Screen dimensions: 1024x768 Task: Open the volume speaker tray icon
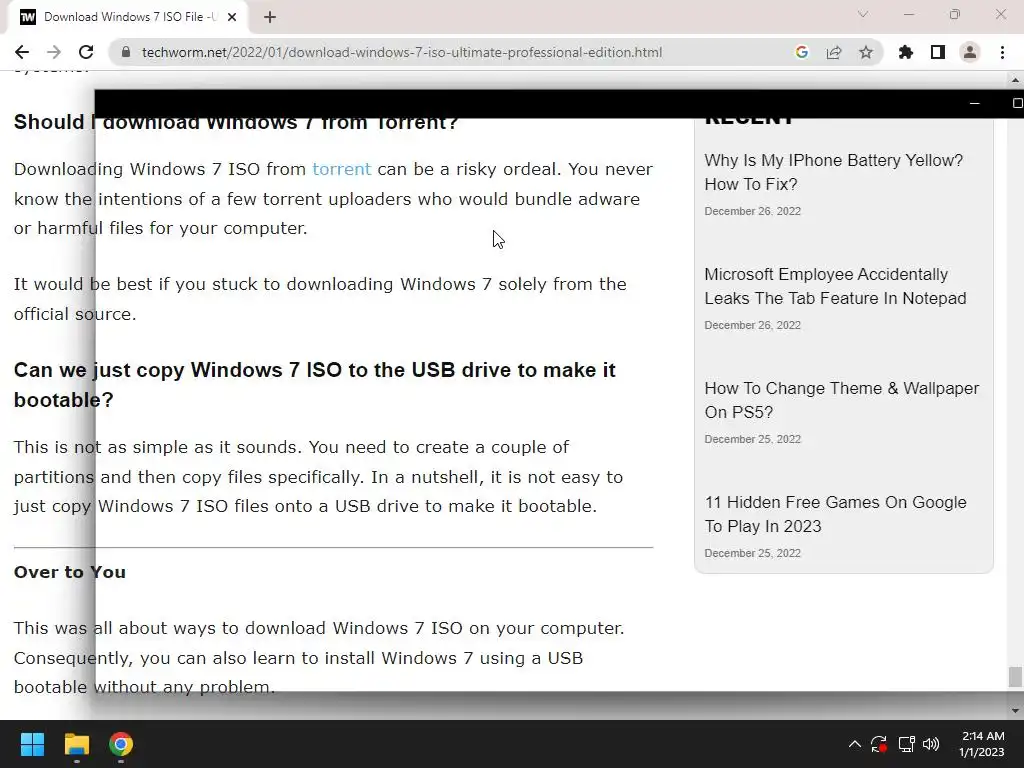tap(931, 744)
